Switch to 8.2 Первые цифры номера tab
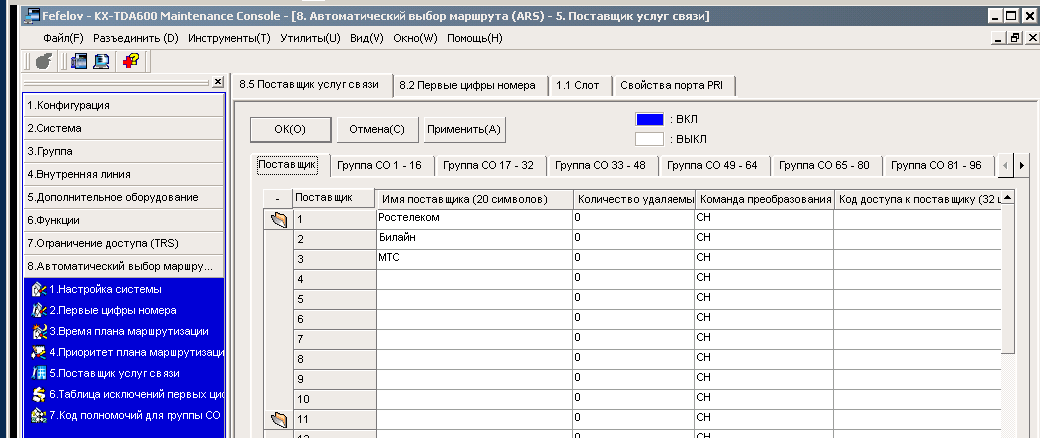Screen dimensions: 1040x438 coord(471,86)
